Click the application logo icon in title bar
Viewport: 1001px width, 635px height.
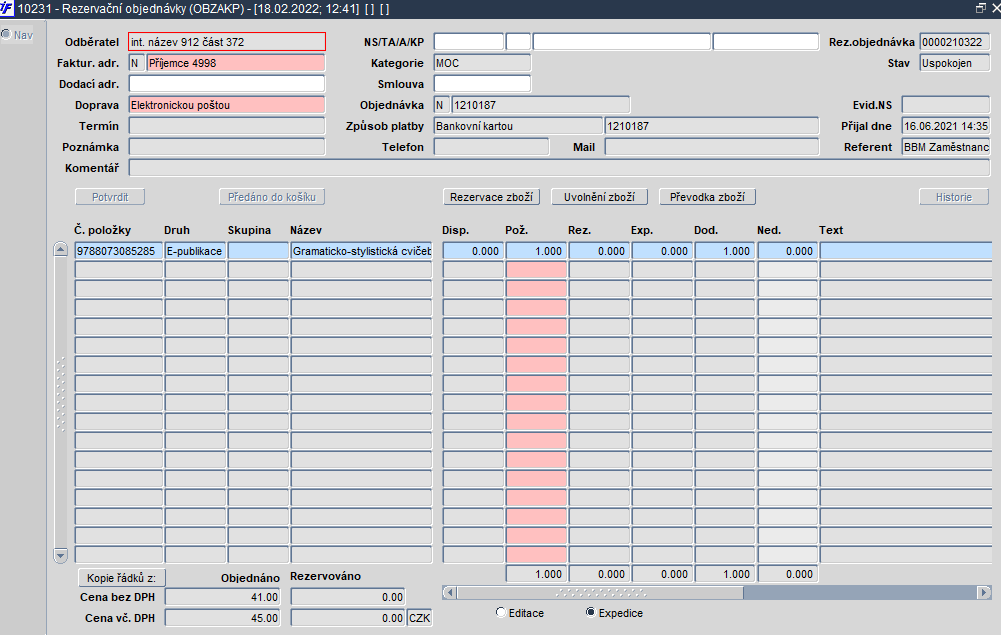click(x=6, y=8)
